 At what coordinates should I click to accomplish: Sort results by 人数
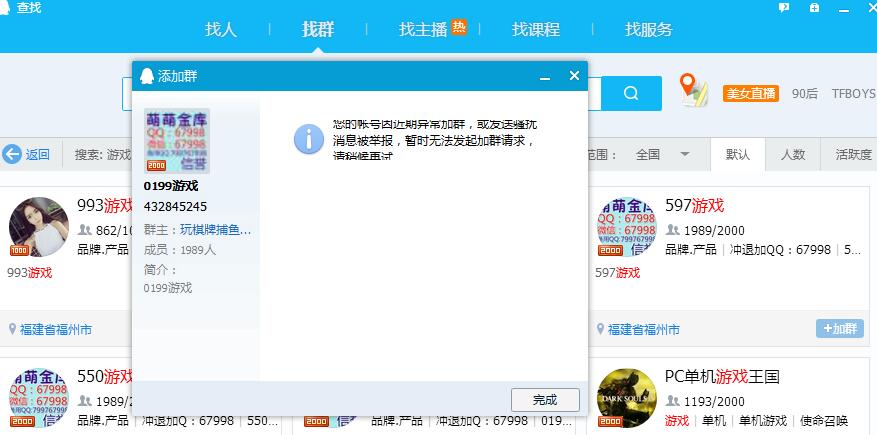tap(792, 154)
